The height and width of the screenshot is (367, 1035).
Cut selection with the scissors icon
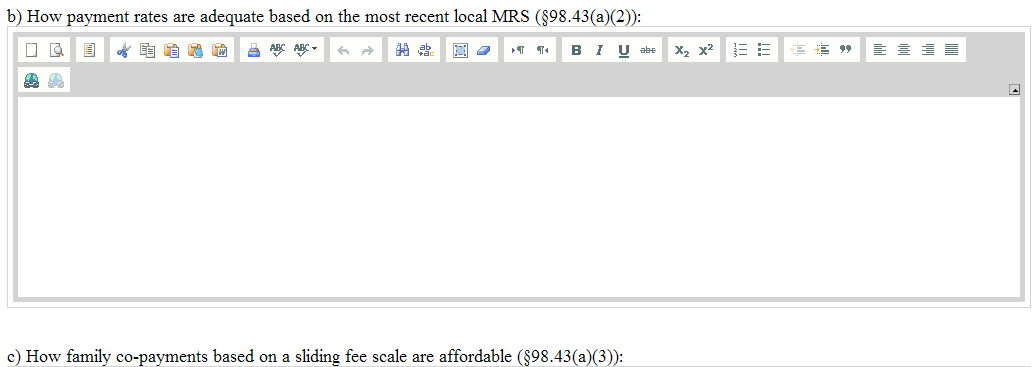coord(123,50)
